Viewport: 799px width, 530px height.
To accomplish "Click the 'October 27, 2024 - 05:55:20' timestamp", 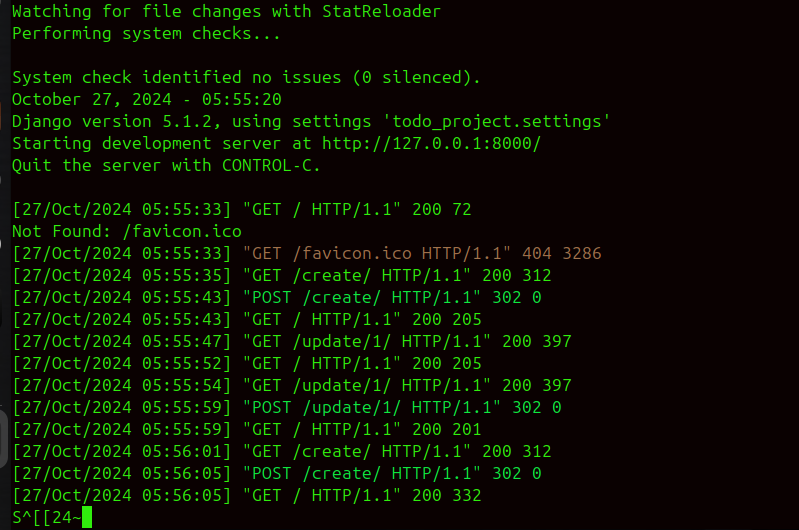I will (147, 99).
